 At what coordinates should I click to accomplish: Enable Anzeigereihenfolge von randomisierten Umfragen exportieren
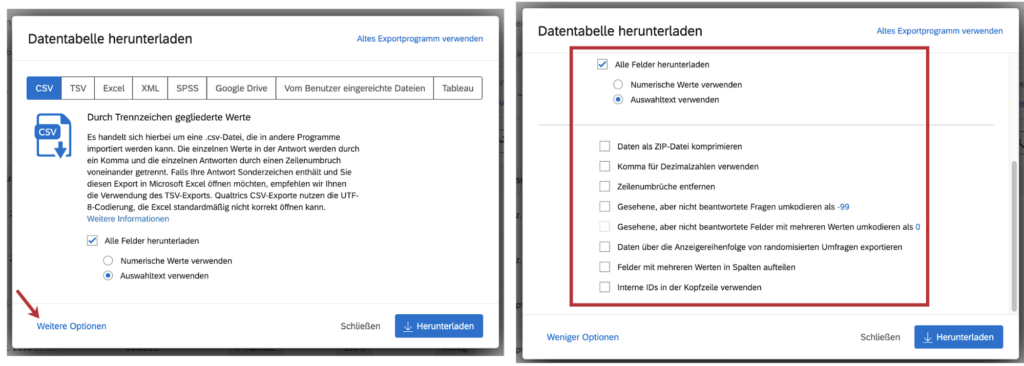click(605, 247)
